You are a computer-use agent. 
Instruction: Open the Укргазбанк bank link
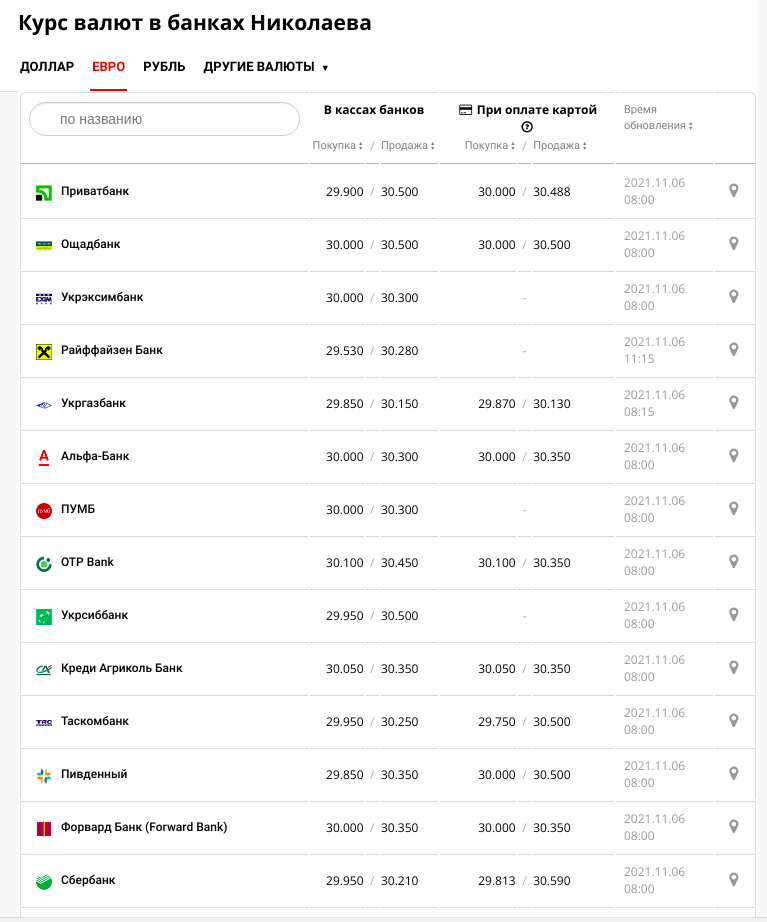coord(94,403)
